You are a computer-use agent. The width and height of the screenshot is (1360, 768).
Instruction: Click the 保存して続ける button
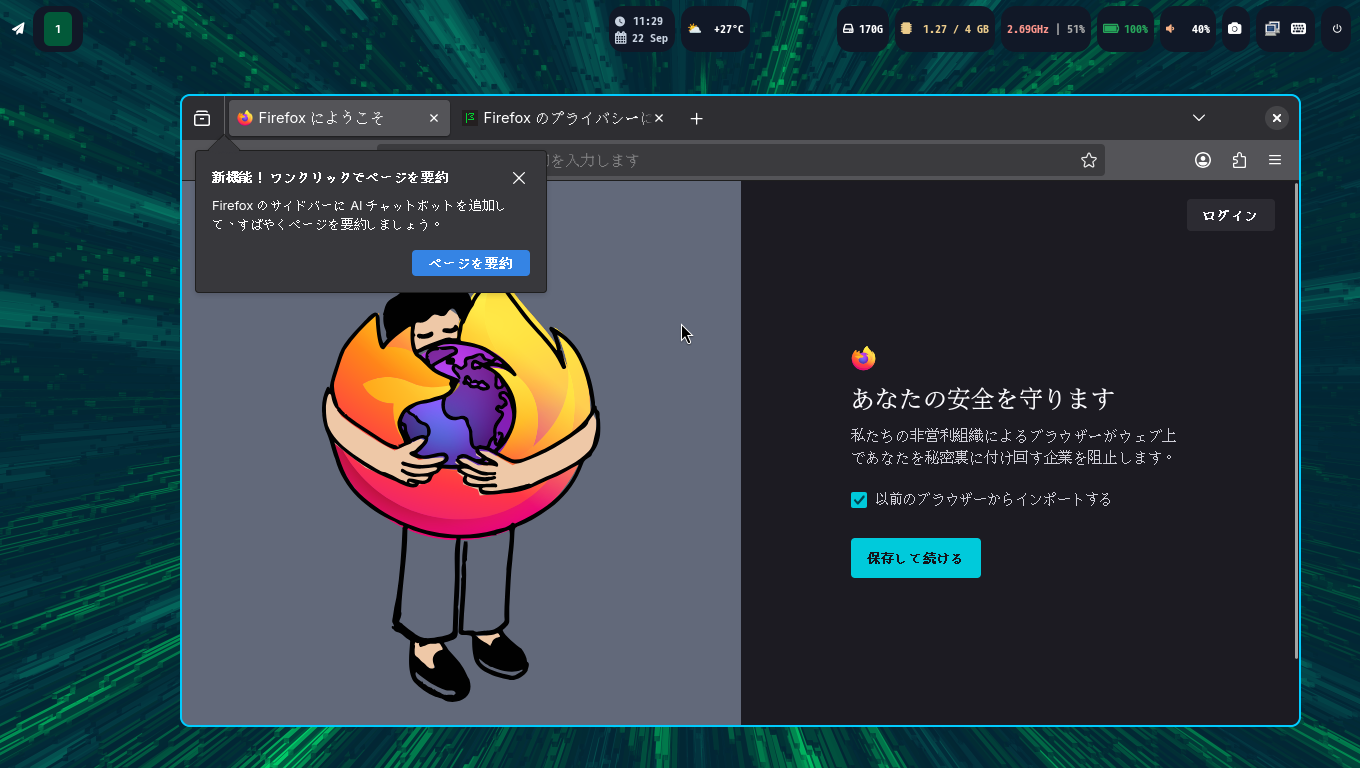916,558
